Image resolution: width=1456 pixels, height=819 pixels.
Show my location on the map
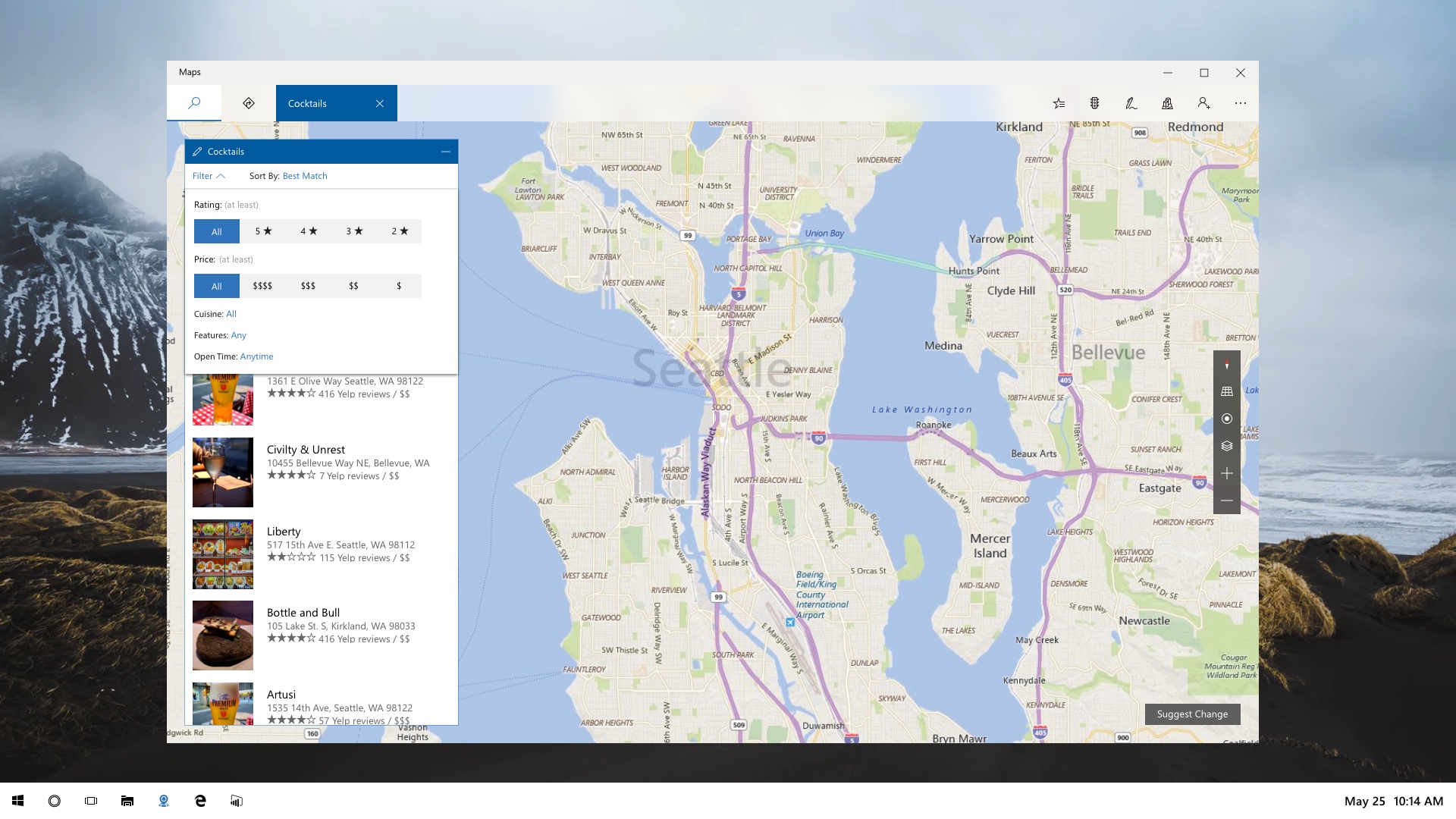coord(1227,419)
